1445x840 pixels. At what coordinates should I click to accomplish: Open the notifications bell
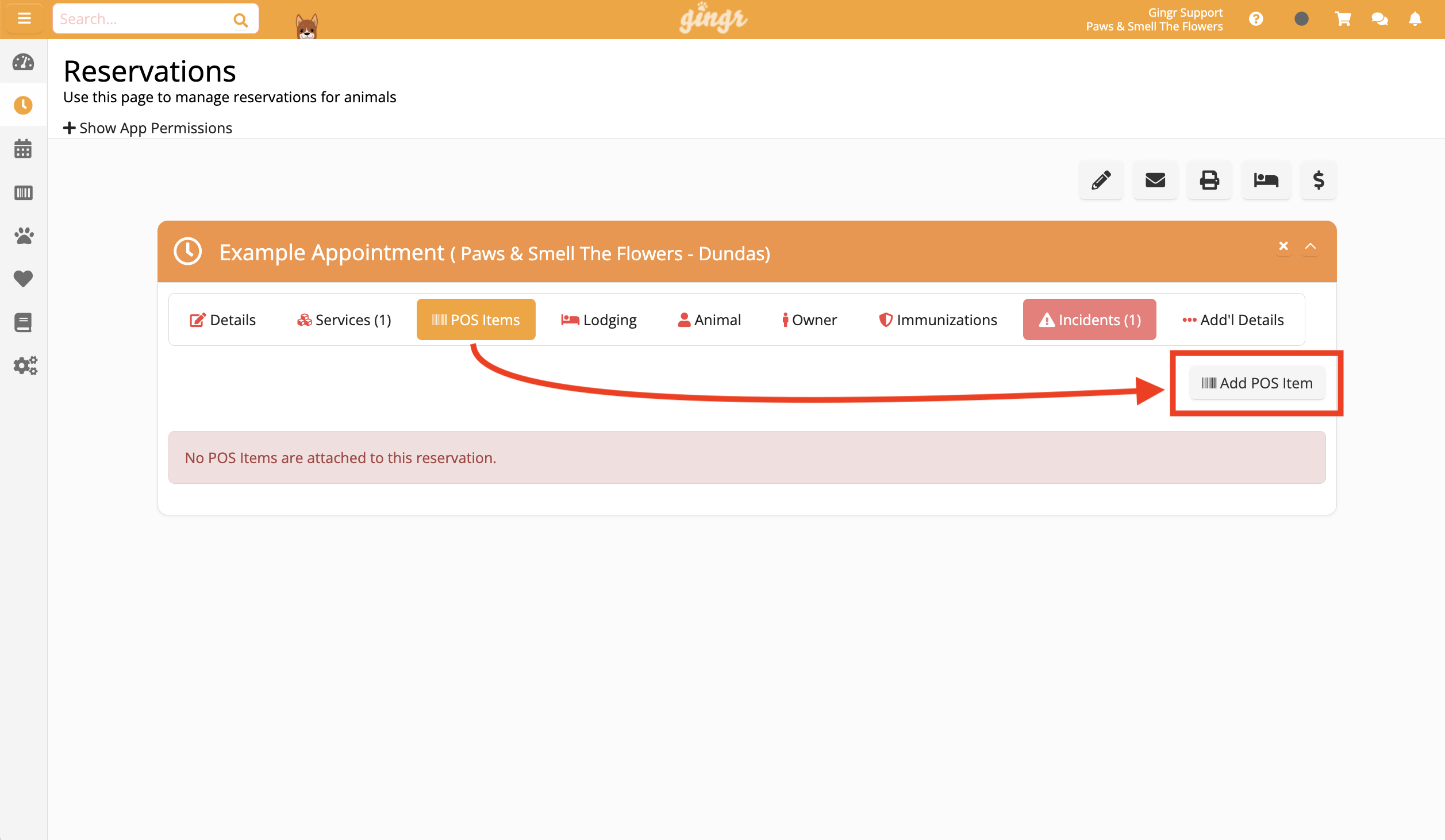click(x=1415, y=19)
